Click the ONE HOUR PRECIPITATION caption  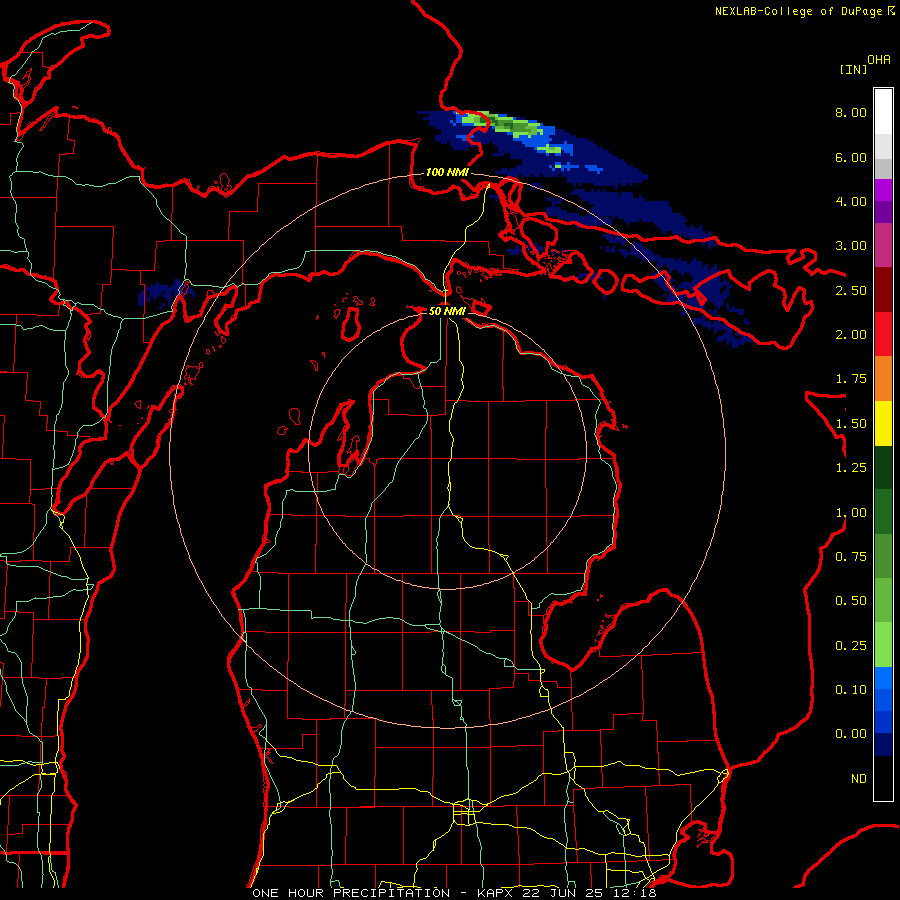pos(351,893)
